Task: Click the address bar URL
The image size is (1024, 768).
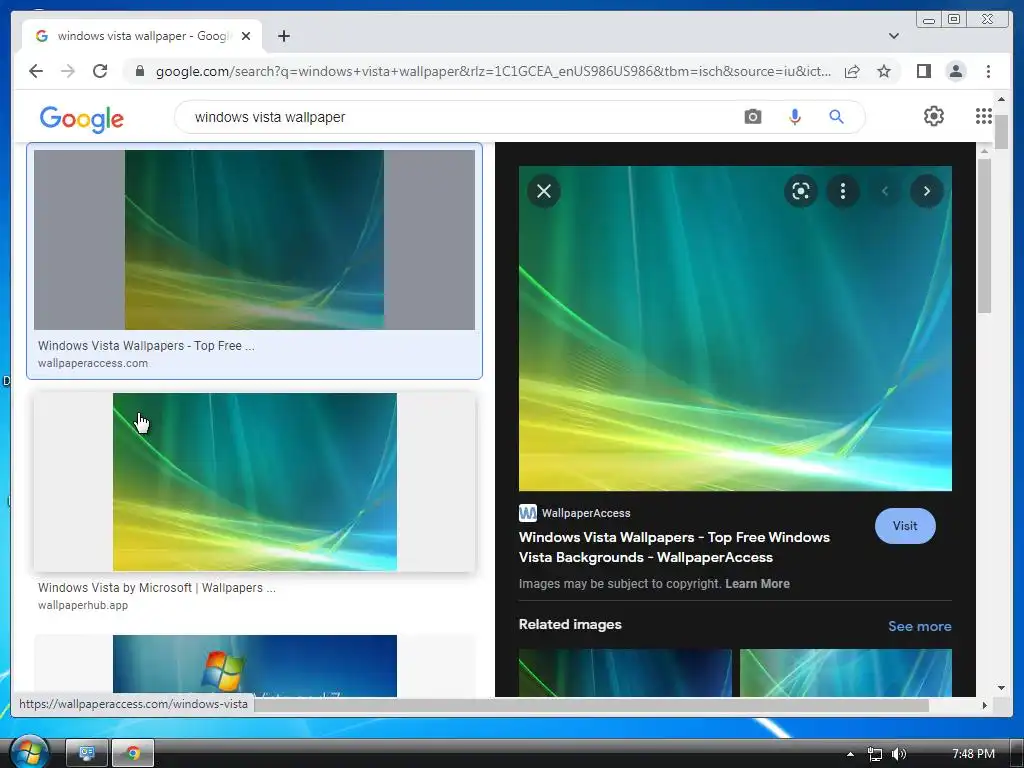Action: tap(493, 71)
